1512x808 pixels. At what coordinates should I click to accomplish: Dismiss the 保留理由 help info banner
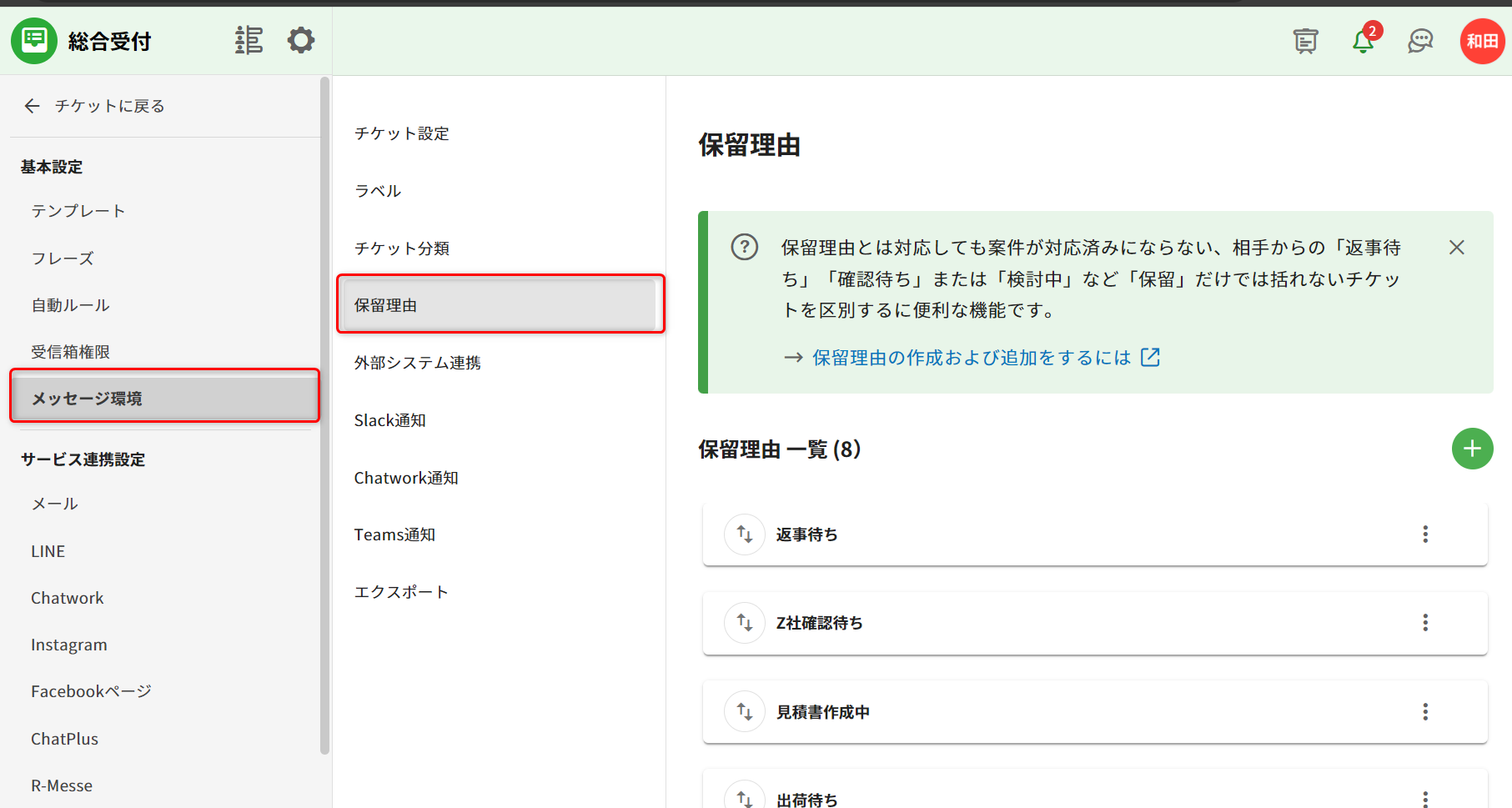pos(1457,248)
